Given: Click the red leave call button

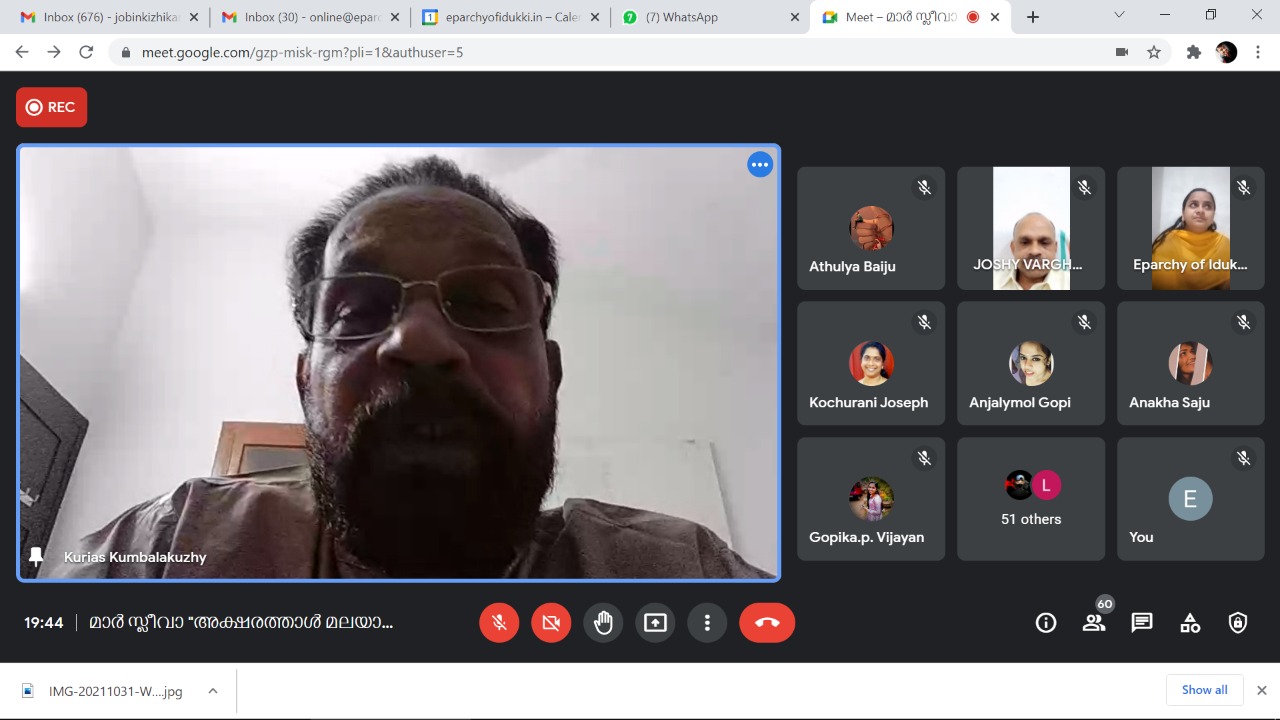Looking at the screenshot, I should pos(767,623).
